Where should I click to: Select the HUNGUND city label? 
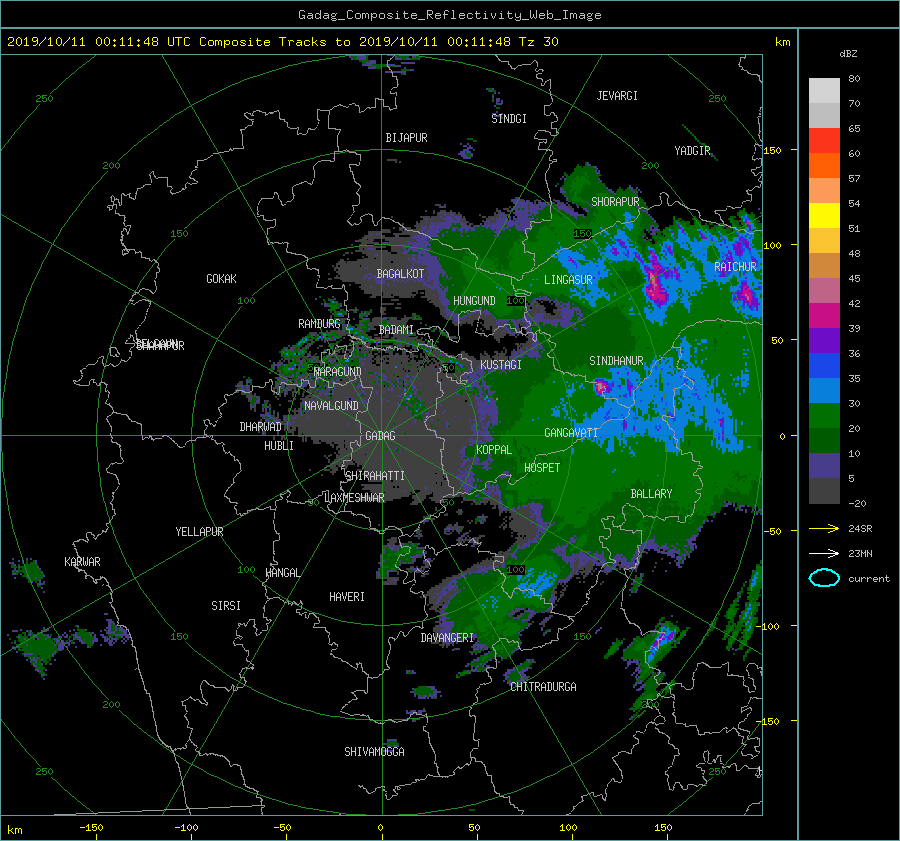pyautogui.click(x=474, y=301)
